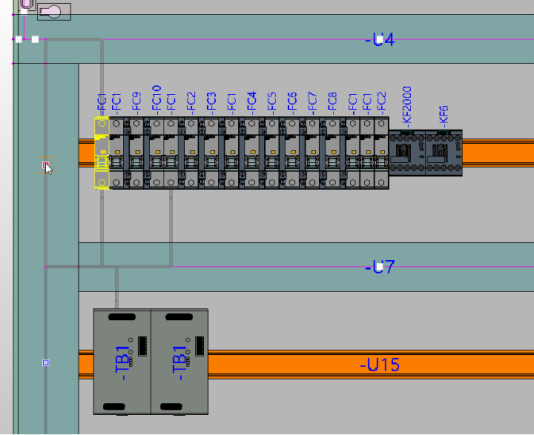Select the right -TB1 power supply
Image resolution: width=534 pixels, height=435 pixels.
[x=179, y=361]
